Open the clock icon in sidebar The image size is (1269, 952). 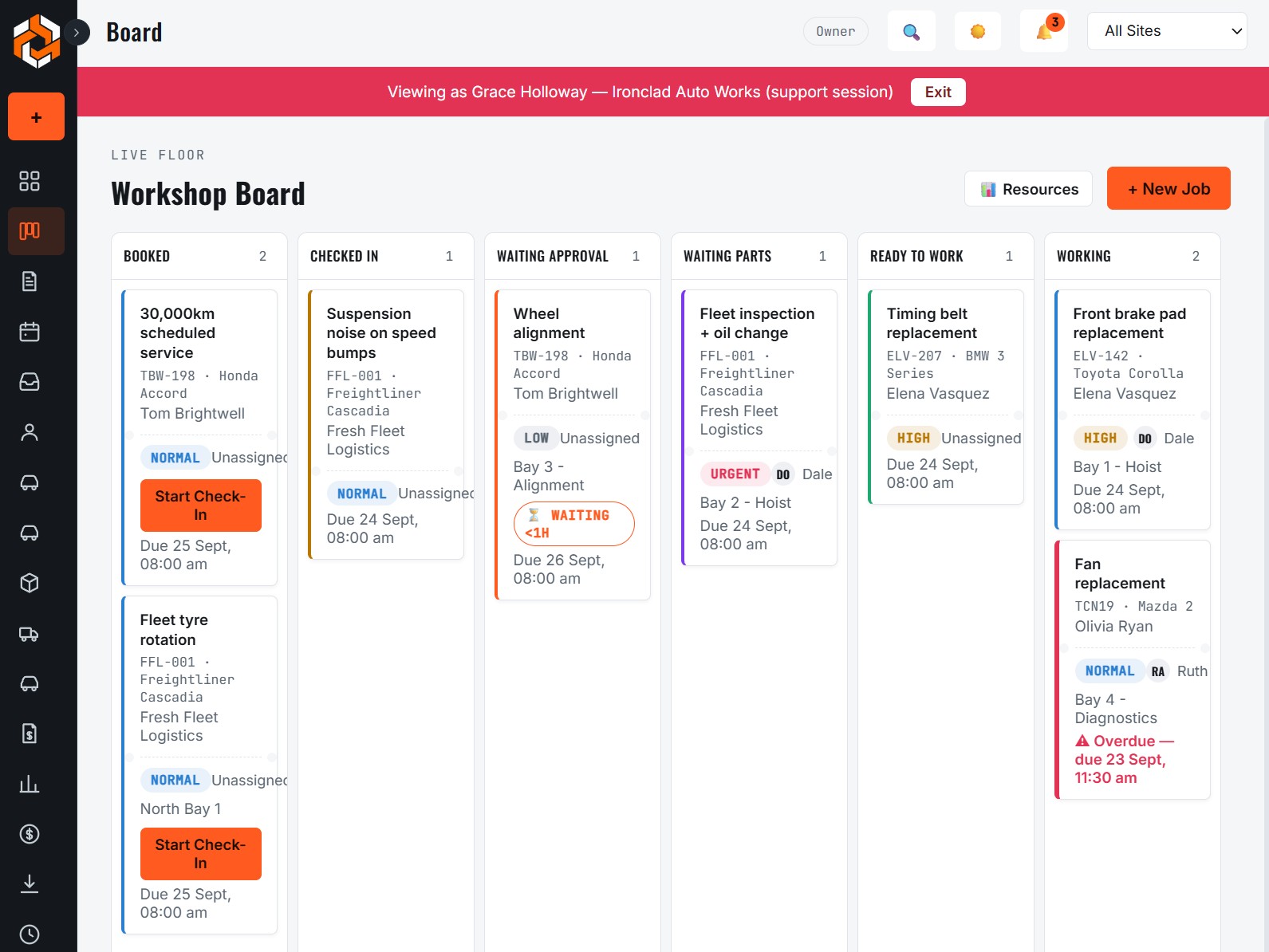click(30, 934)
